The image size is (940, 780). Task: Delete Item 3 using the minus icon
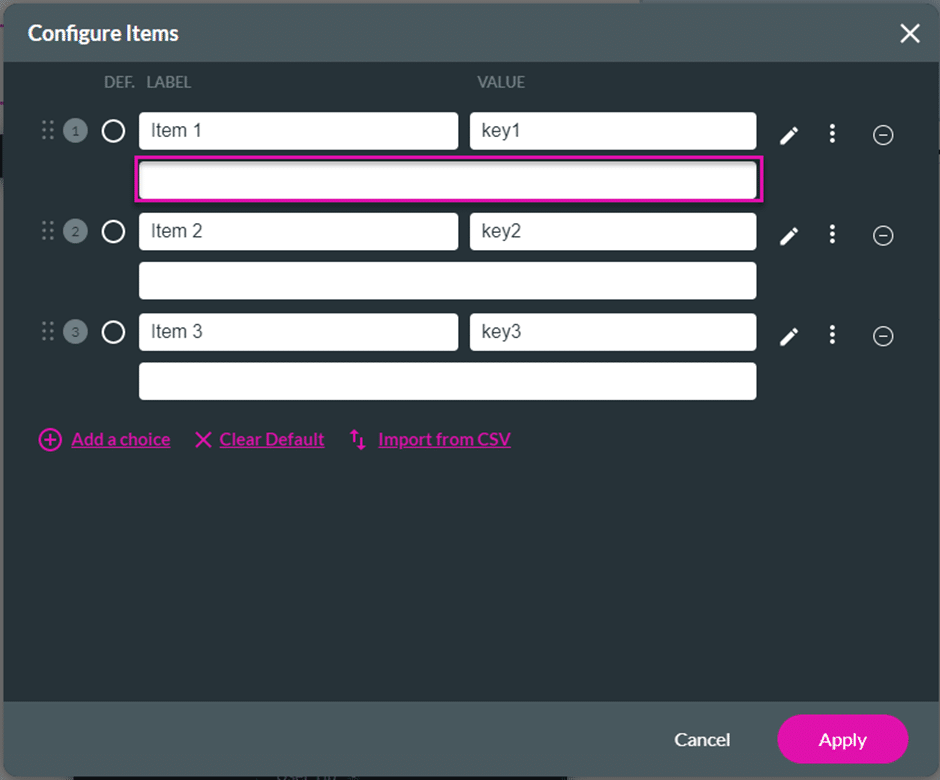(883, 336)
